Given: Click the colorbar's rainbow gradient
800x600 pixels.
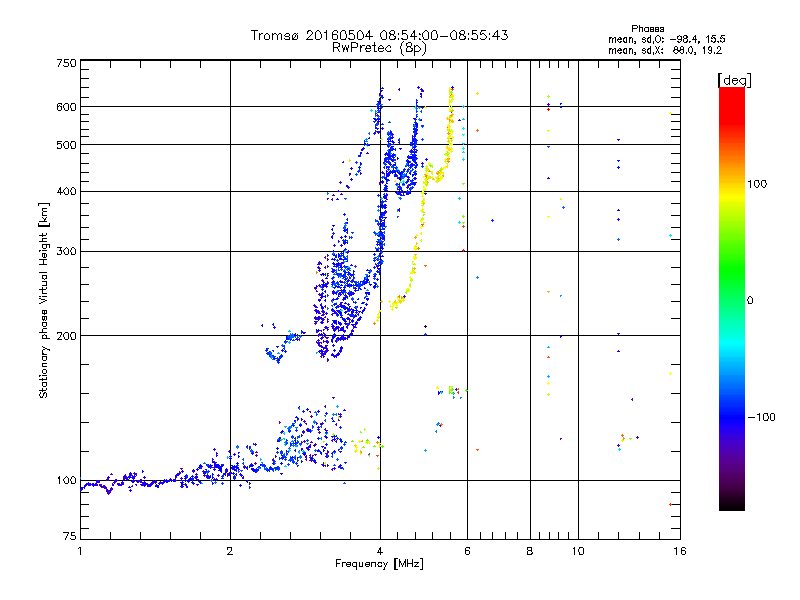Looking at the screenshot, I should (x=732, y=299).
